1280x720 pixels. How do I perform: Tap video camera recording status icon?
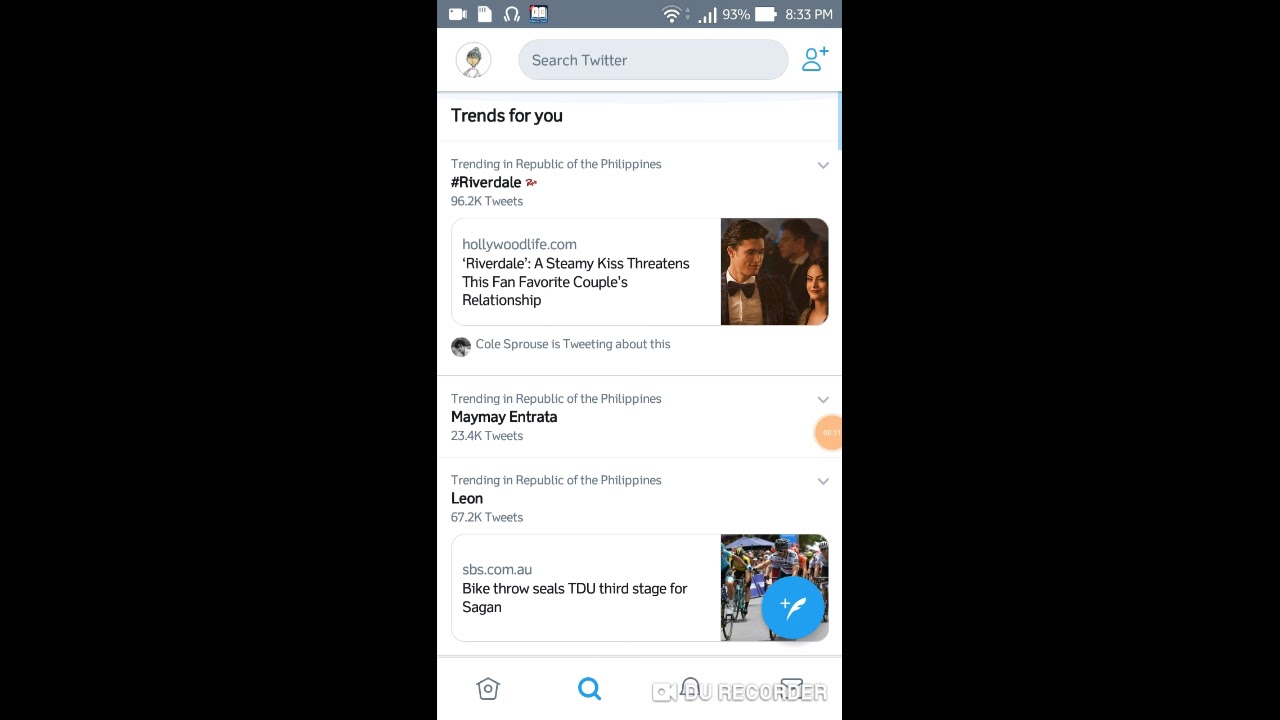[x=458, y=14]
